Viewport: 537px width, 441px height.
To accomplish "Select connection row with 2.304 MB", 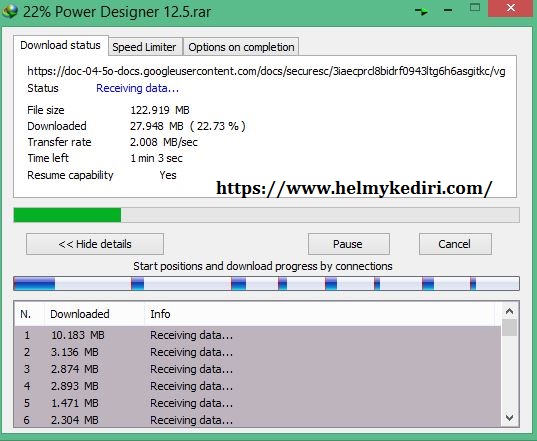I will [x=257, y=420].
